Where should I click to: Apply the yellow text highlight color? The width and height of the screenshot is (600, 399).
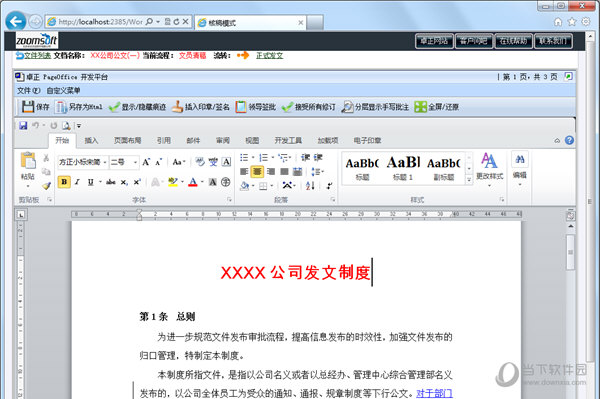click(x=173, y=182)
